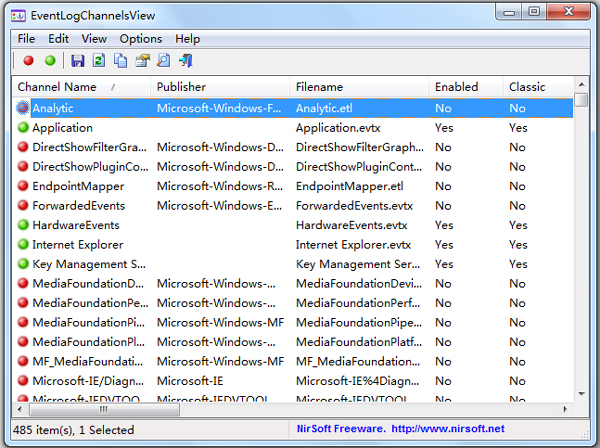Click the green icon beside HardwareEvents
The width and height of the screenshot is (600, 448).
coord(23,225)
